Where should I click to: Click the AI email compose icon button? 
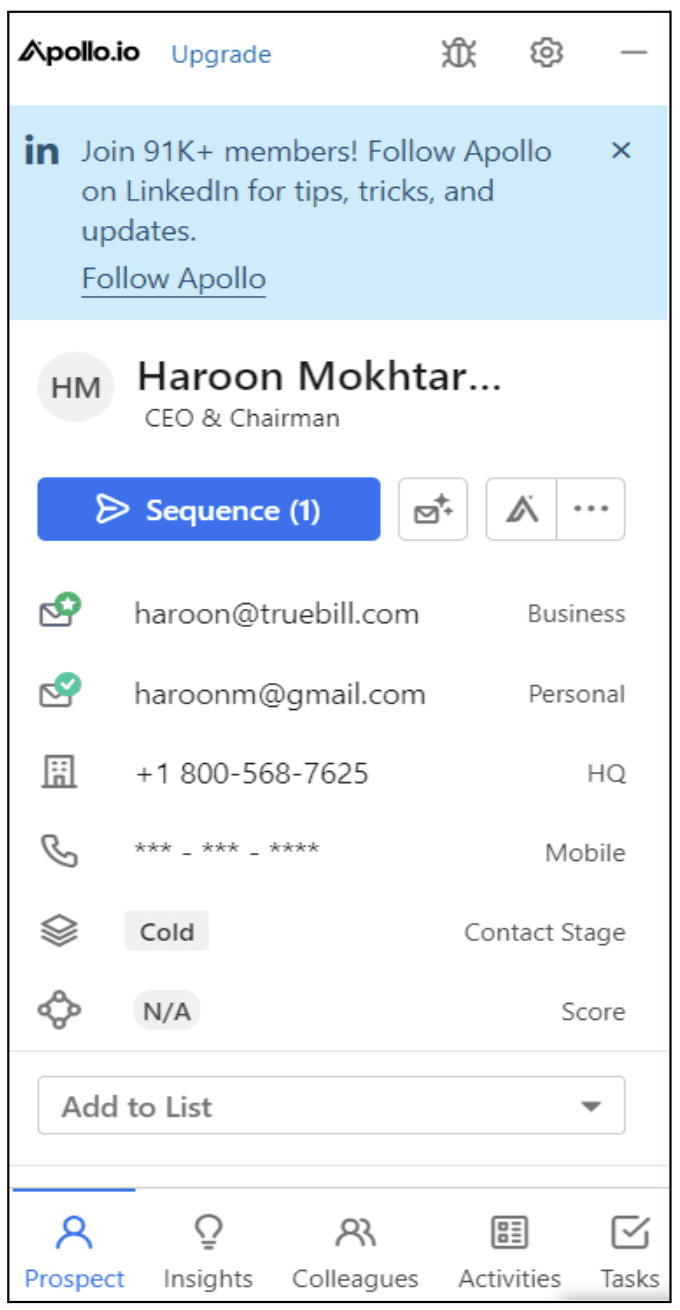point(433,509)
